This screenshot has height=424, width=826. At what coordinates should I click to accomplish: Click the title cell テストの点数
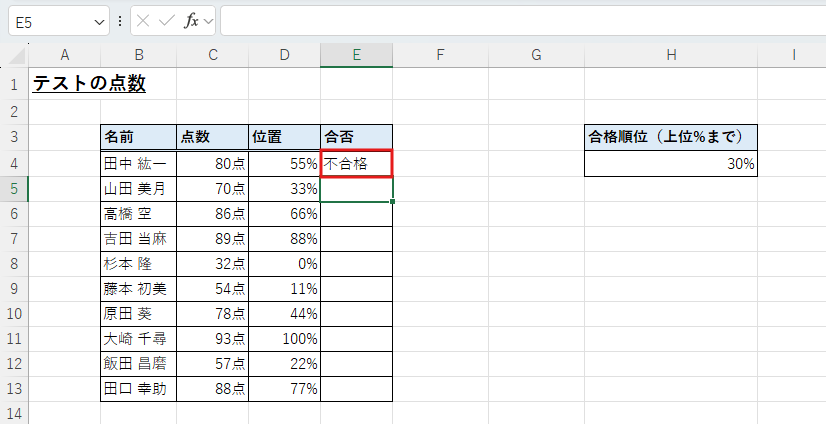click(x=89, y=84)
